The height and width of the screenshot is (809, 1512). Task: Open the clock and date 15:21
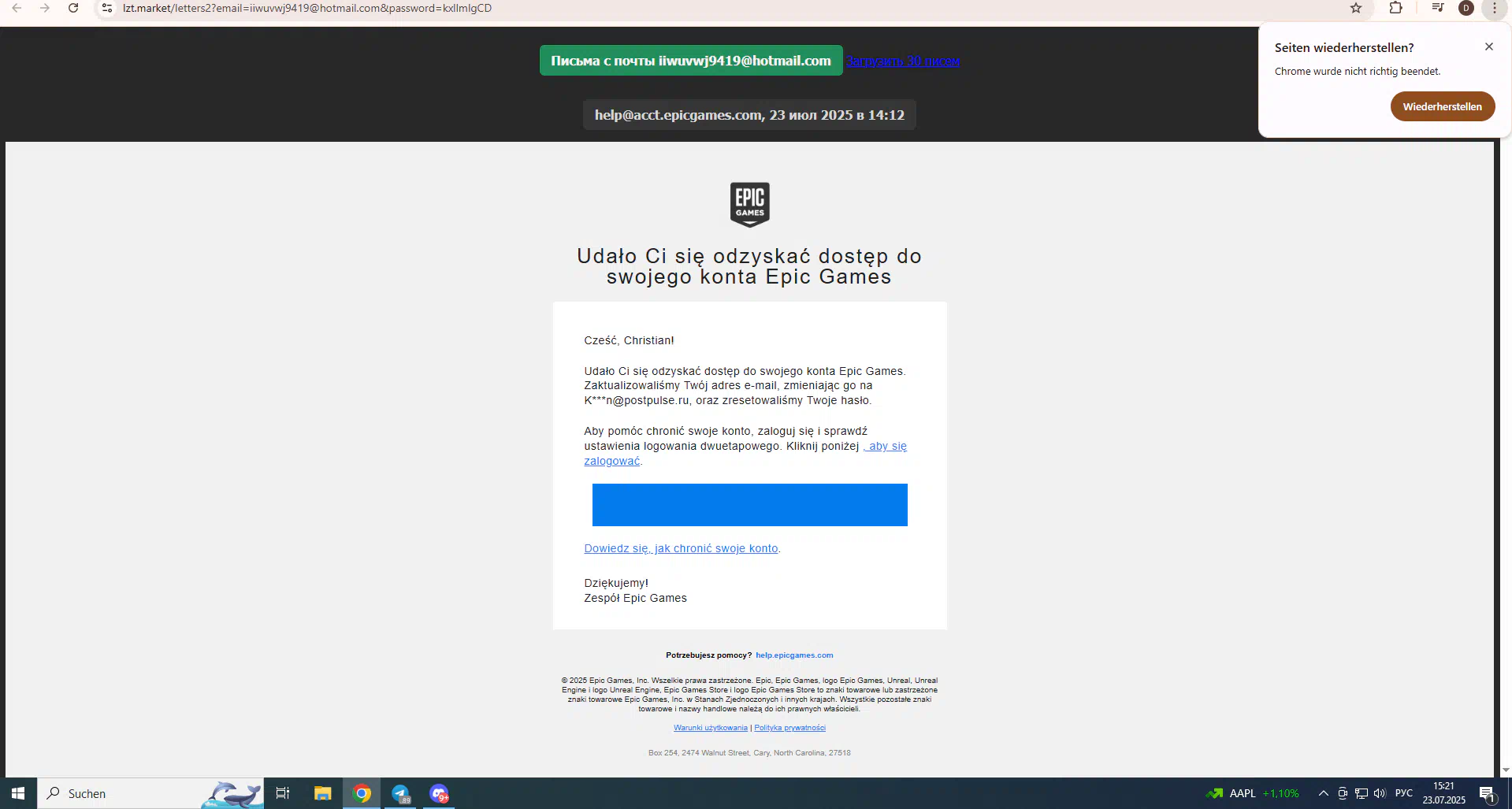click(x=1444, y=793)
